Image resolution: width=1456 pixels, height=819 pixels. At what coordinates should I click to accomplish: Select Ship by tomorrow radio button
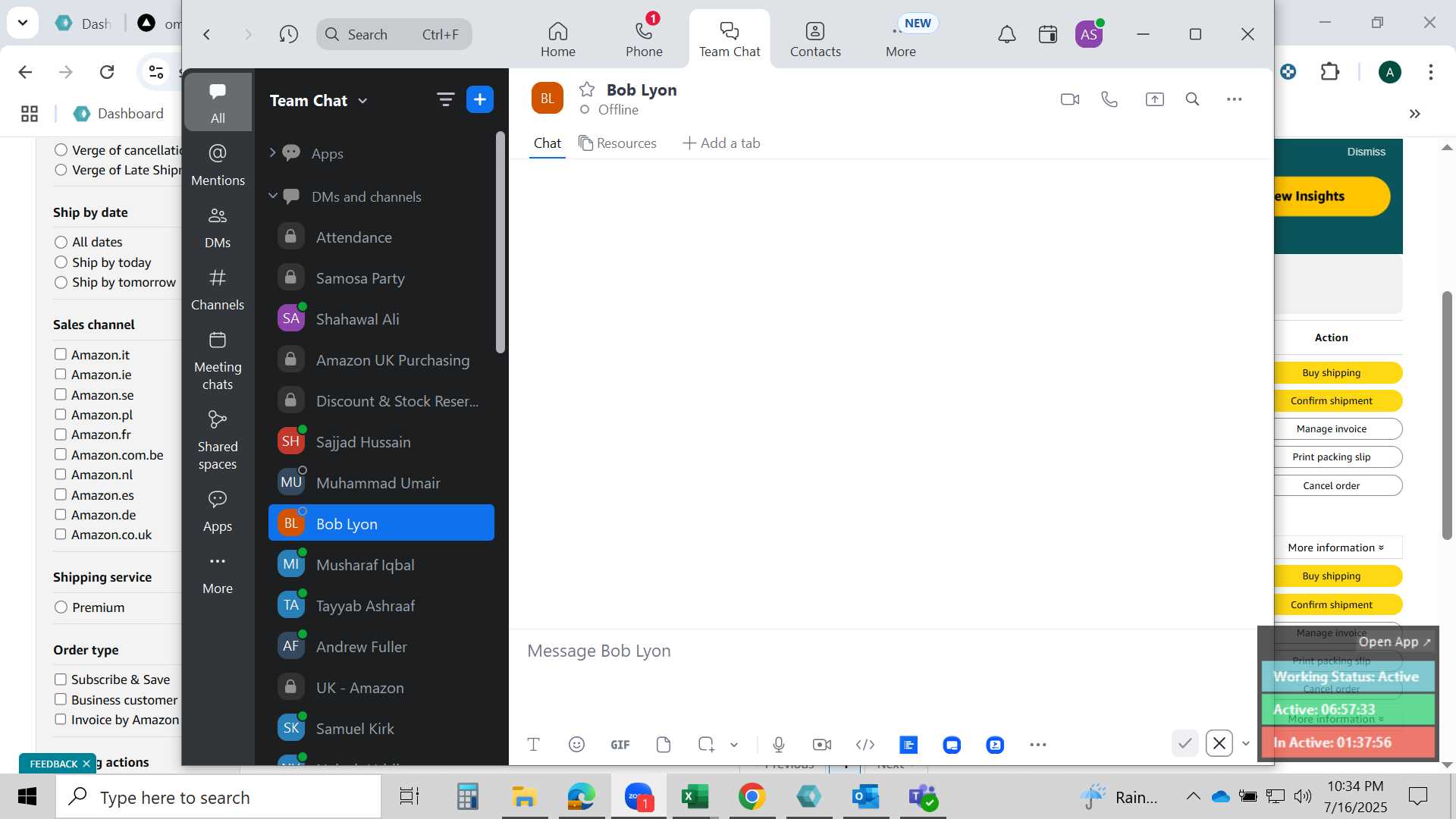pos(61,282)
